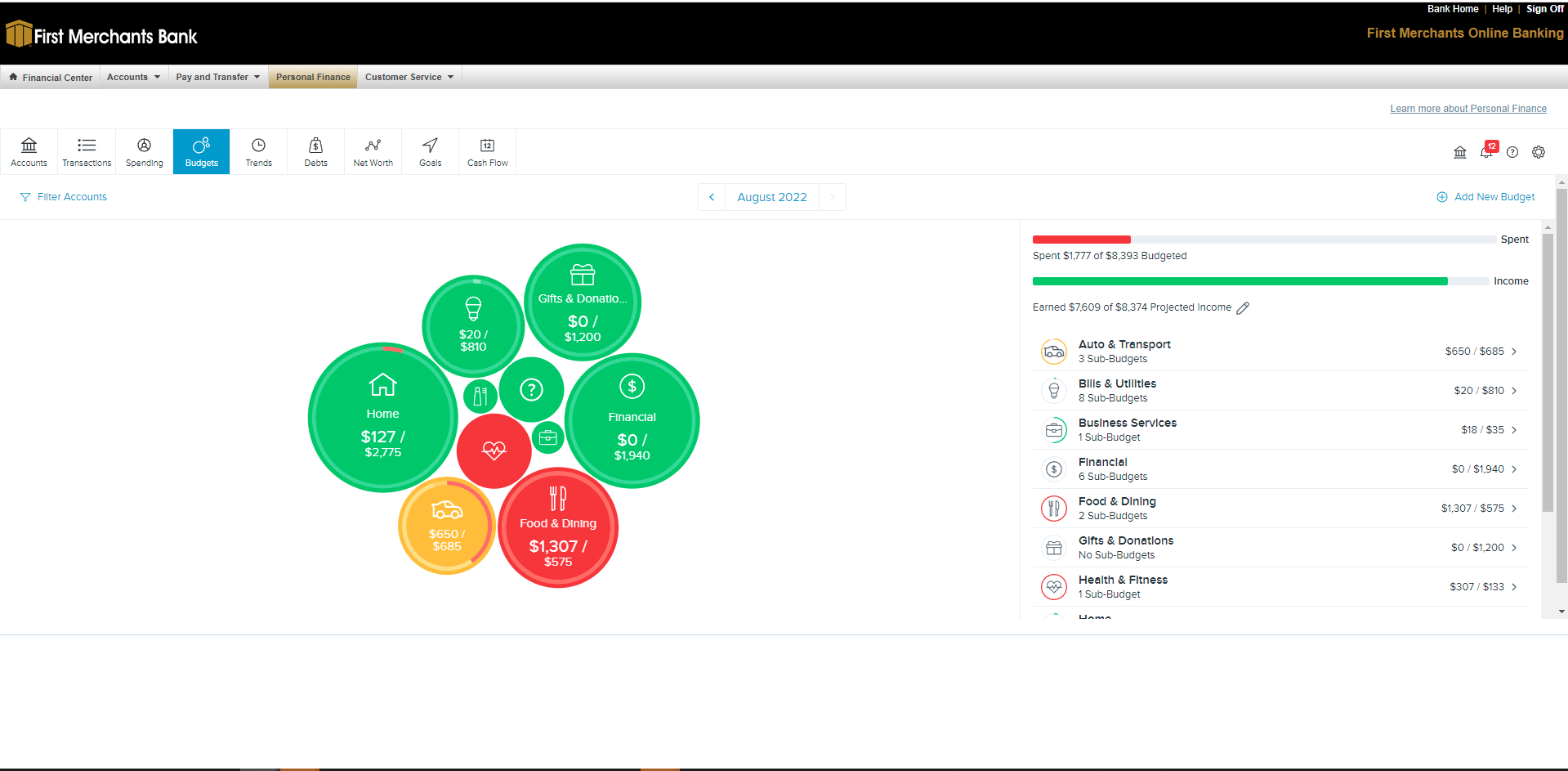The height and width of the screenshot is (771, 1568).
Task: Expand the Business Services budget row
Action: [1280, 430]
